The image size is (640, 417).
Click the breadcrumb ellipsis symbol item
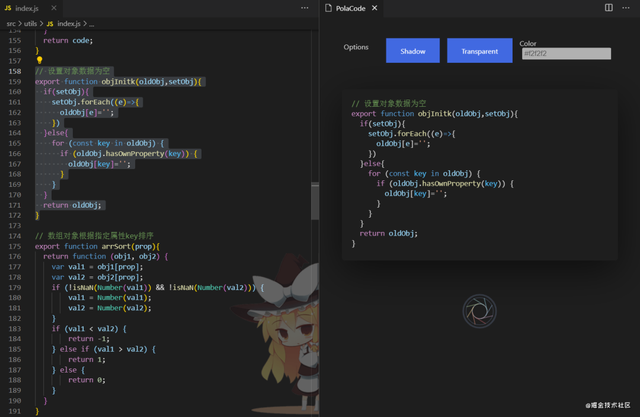coord(91,24)
